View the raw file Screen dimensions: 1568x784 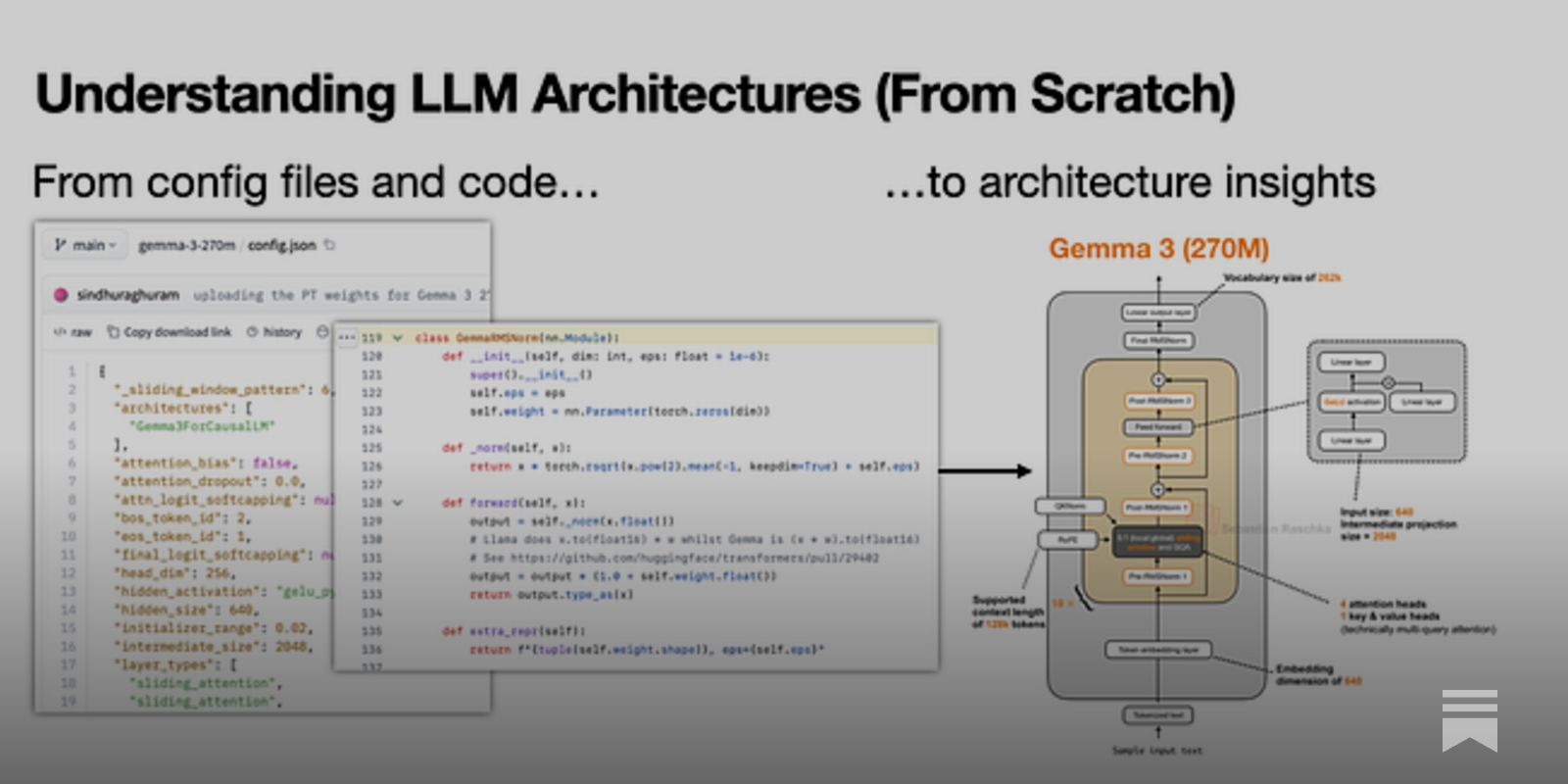pyautogui.click(x=73, y=332)
